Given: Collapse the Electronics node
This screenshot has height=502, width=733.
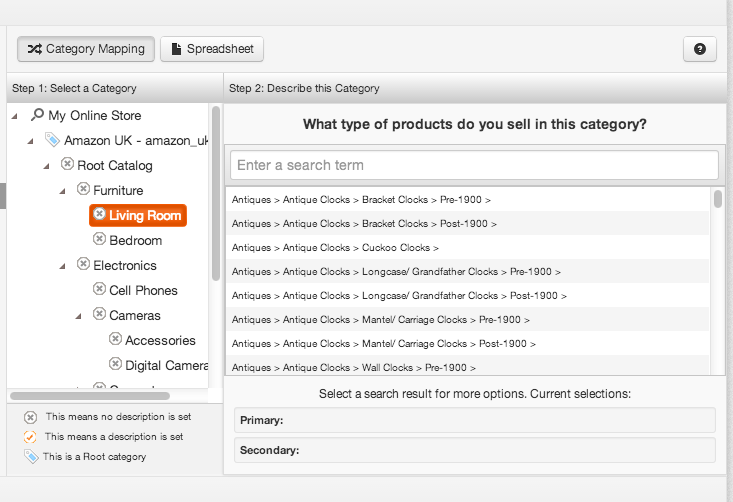Looking at the screenshot, I should [62, 266].
